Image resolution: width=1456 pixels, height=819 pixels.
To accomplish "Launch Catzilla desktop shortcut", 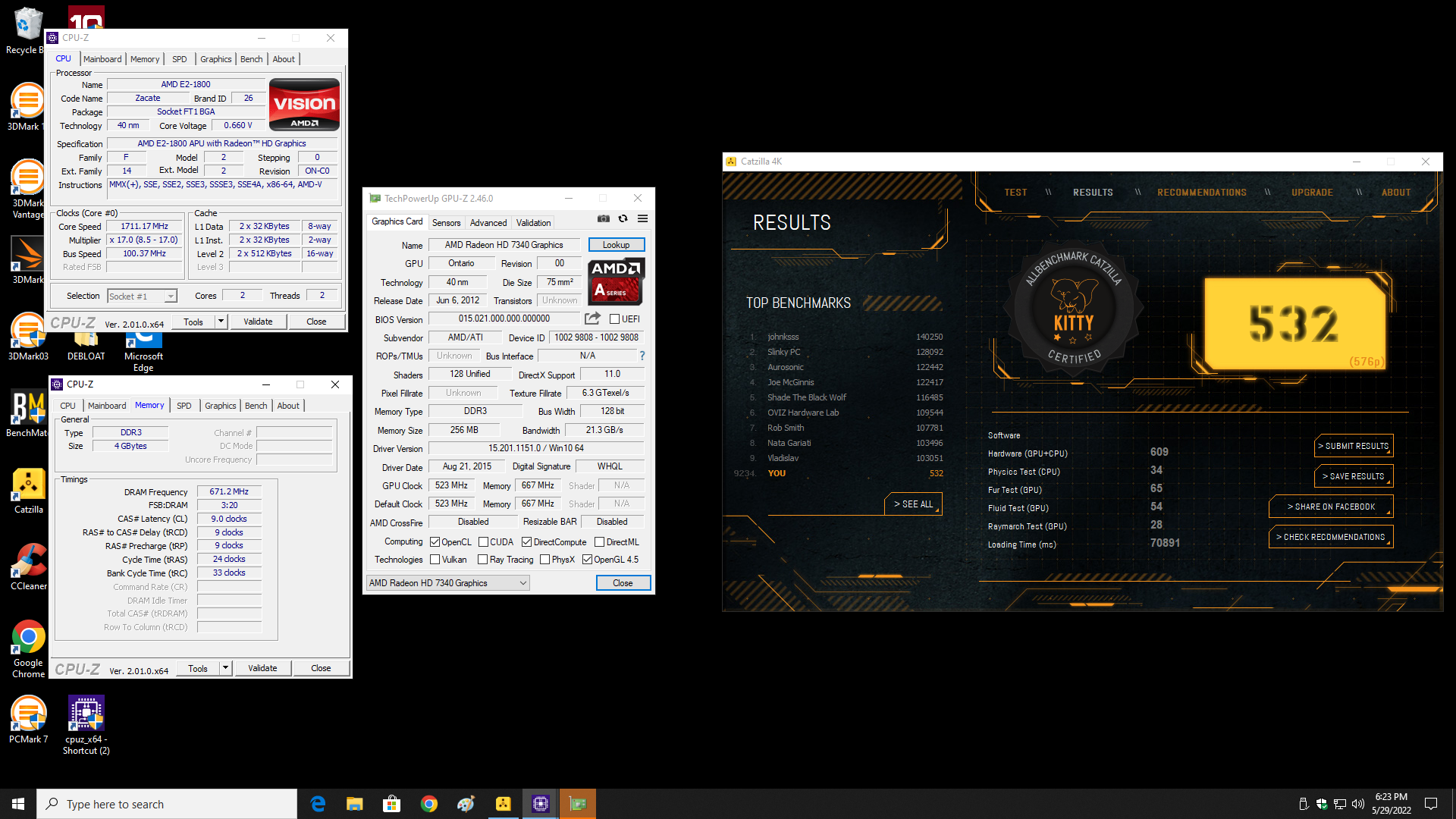I will (28, 491).
